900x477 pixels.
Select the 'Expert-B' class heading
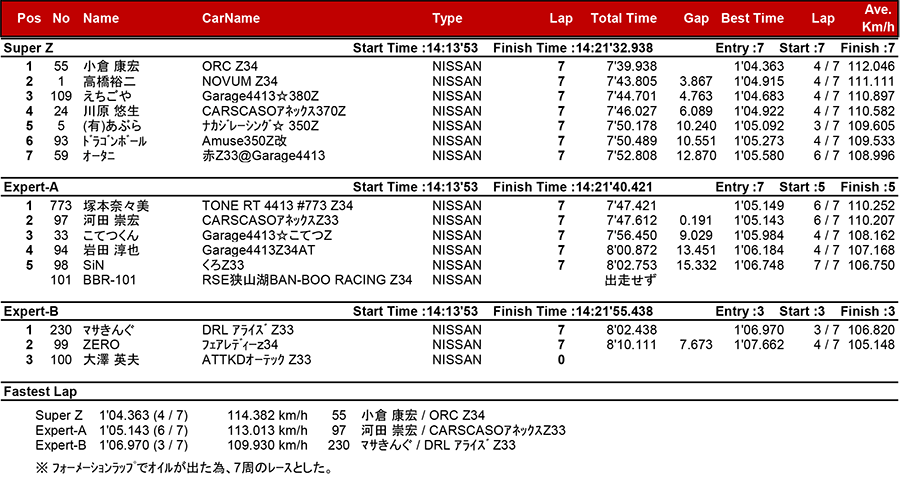[x=31, y=311]
